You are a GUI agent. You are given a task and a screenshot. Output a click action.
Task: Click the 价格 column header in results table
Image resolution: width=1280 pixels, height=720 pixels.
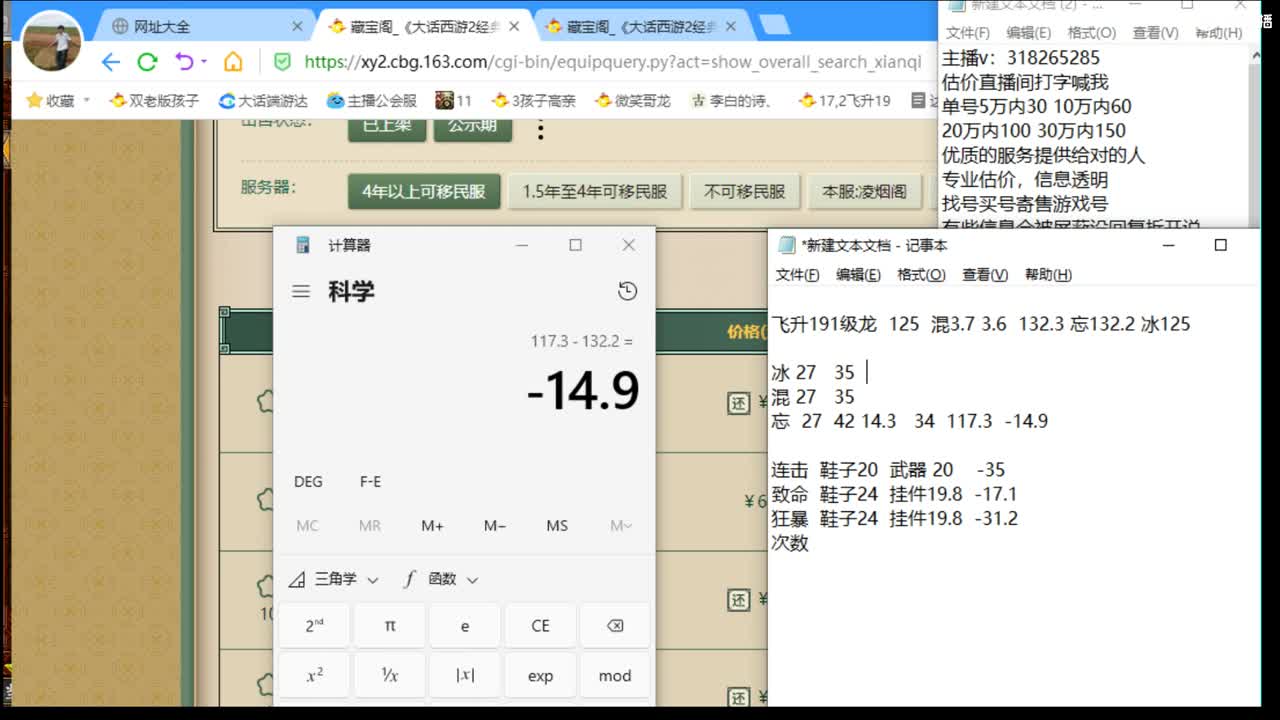click(747, 331)
